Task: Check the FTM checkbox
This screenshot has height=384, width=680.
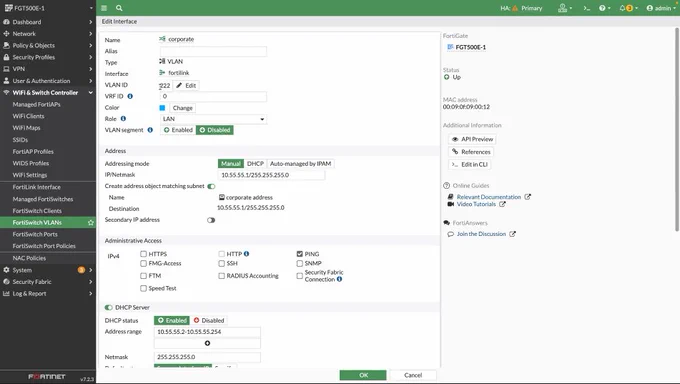Action: (x=144, y=276)
